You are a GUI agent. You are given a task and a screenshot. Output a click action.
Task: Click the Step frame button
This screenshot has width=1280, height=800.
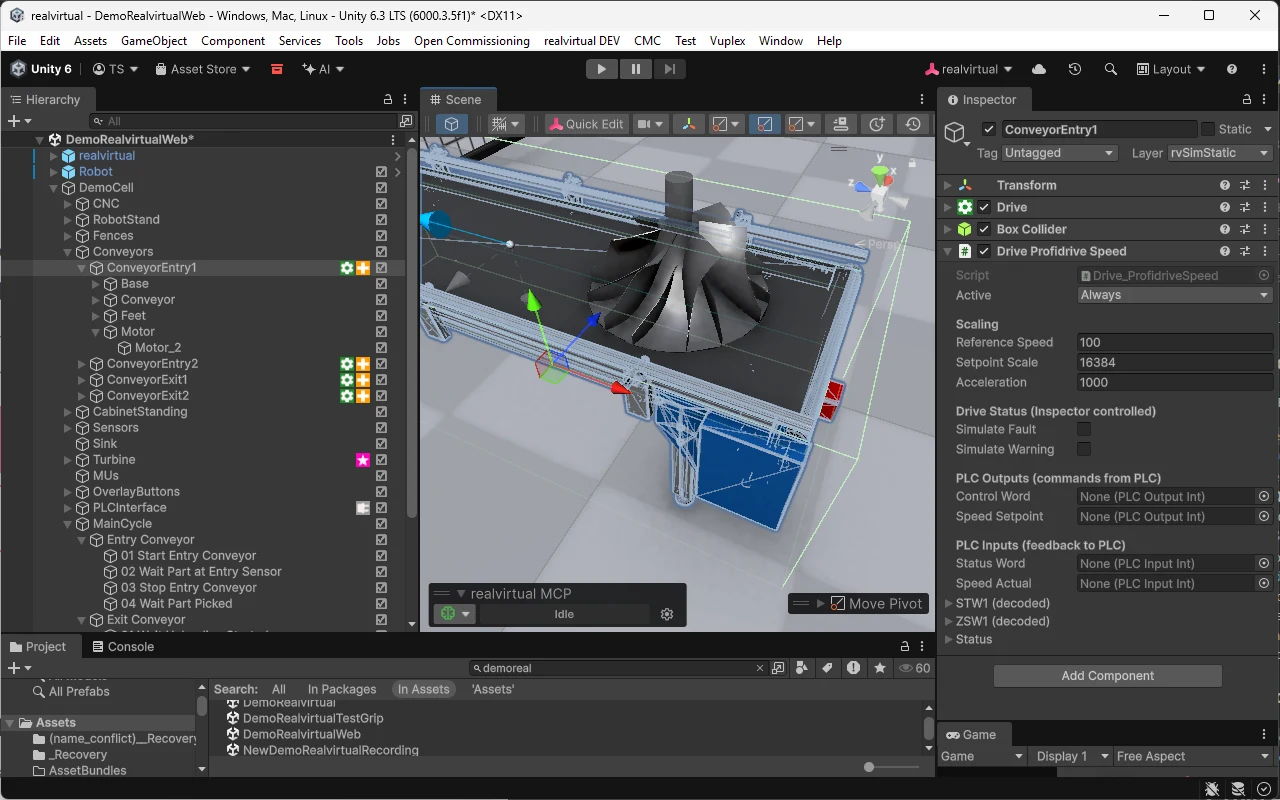pos(669,69)
